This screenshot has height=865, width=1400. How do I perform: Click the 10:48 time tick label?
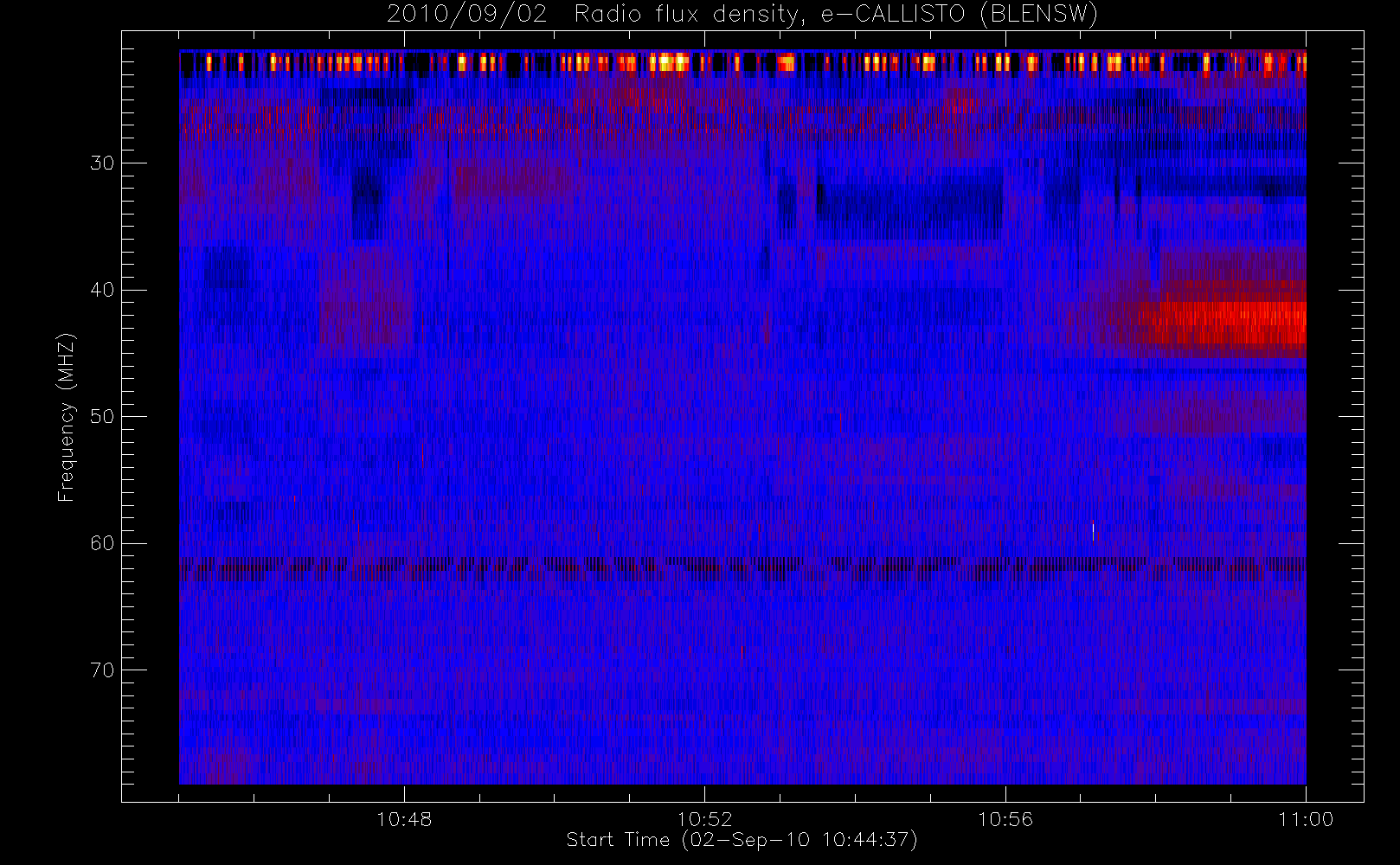(x=404, y=819)
